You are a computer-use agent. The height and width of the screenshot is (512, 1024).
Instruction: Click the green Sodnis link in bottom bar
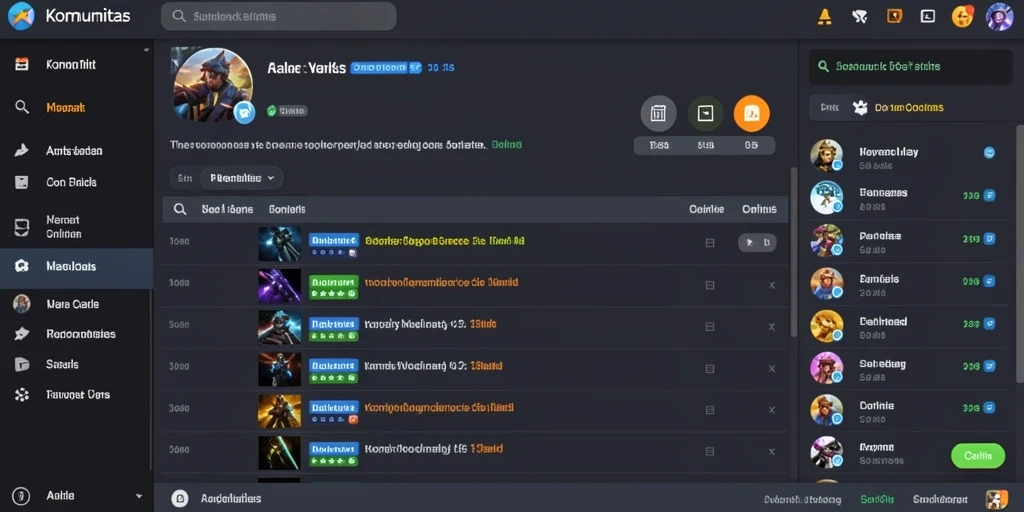[x=877, y=500]
